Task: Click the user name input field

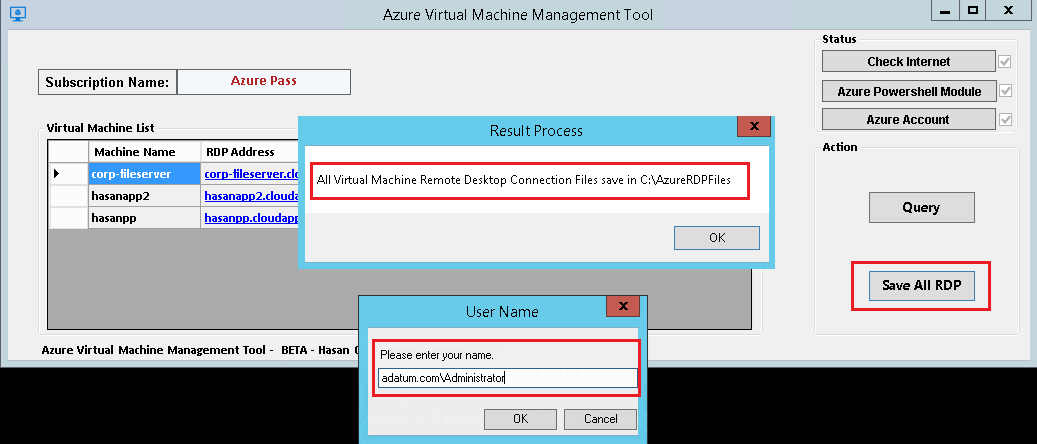Action: click(x=508, y=378)
